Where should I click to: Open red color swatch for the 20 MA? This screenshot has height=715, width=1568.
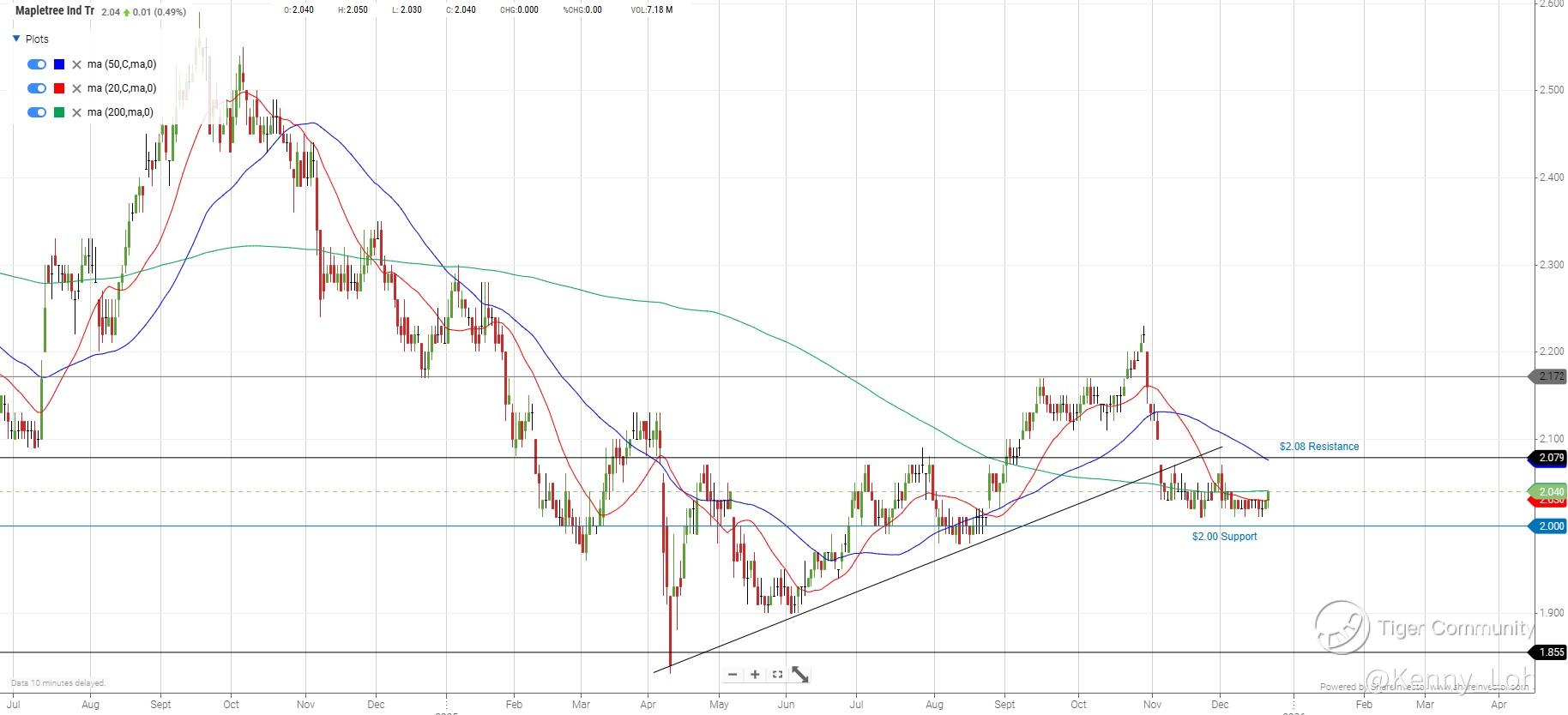pos(59,88)
